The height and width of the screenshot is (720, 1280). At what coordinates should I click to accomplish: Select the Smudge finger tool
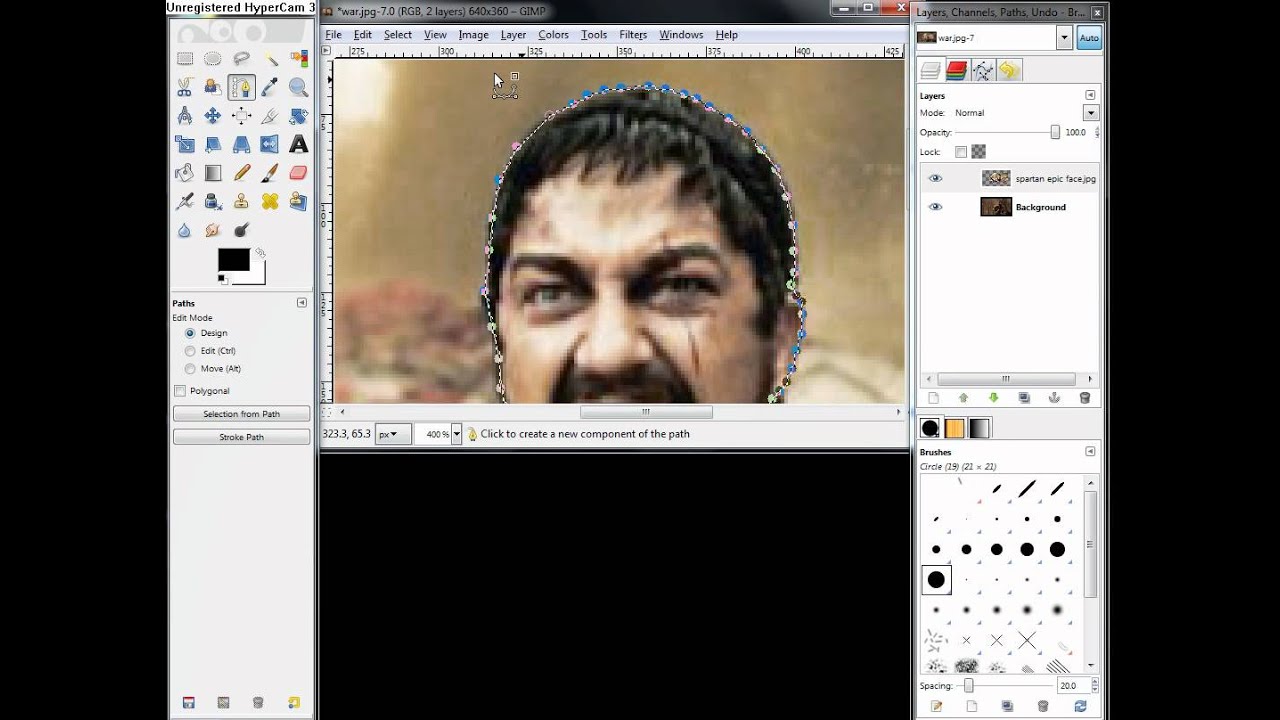213,230
